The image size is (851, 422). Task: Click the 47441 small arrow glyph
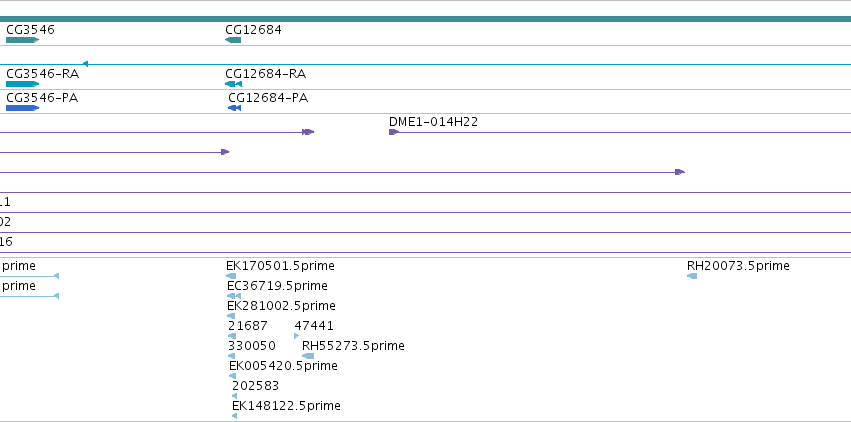296,336
